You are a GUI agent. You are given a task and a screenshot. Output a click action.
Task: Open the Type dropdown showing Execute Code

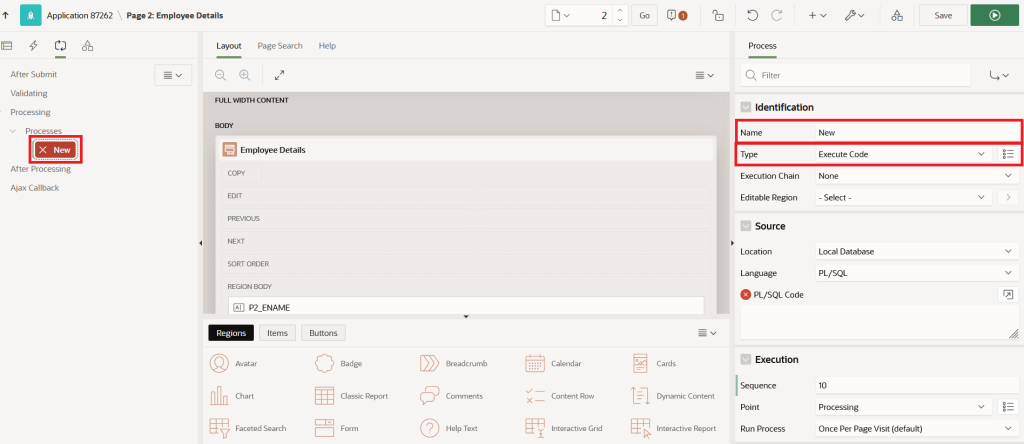[903, 154]
